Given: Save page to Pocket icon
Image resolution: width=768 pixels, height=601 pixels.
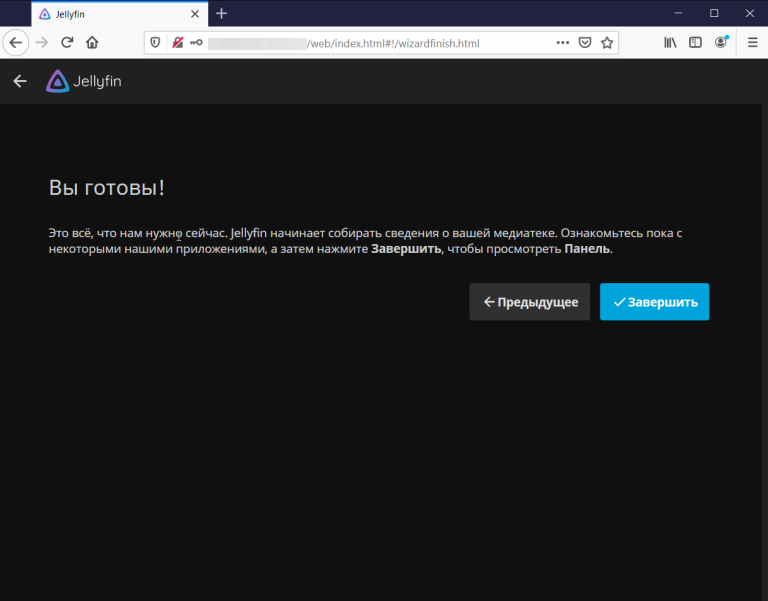Looking at the screenshot, I should click(x=585, y=43).
